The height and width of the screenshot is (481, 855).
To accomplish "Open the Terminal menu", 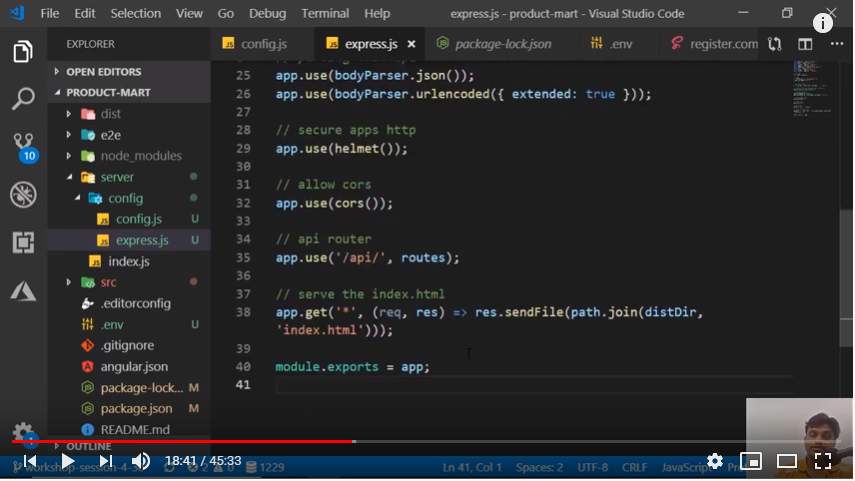I will point(325,14).
